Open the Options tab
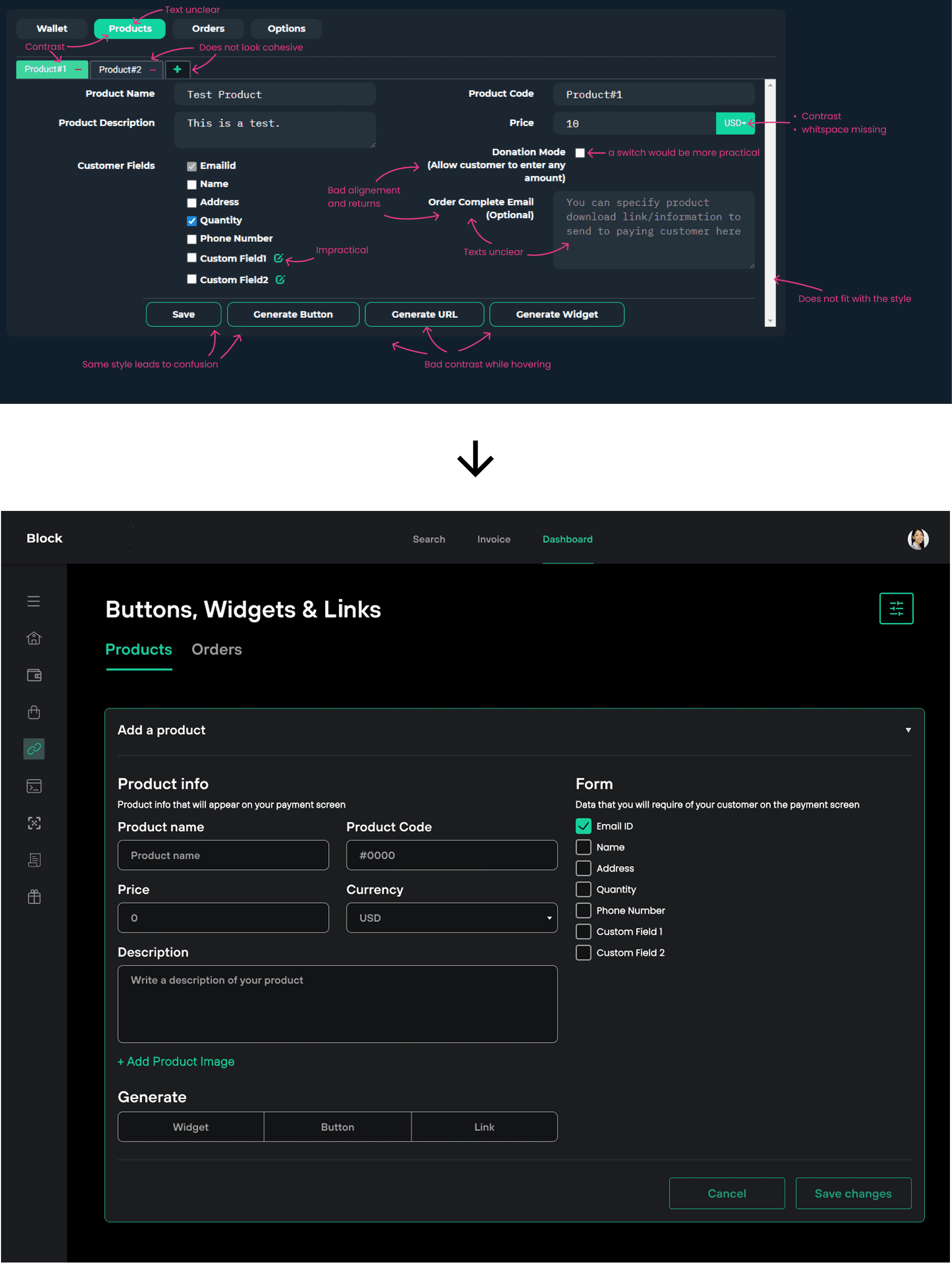 (x=286, y=29)
